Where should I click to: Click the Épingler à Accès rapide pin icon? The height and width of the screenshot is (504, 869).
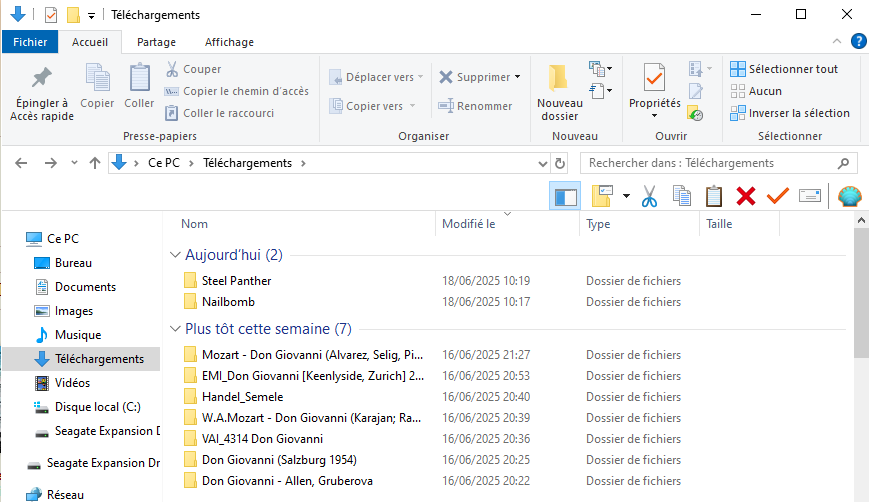point(42,78)
